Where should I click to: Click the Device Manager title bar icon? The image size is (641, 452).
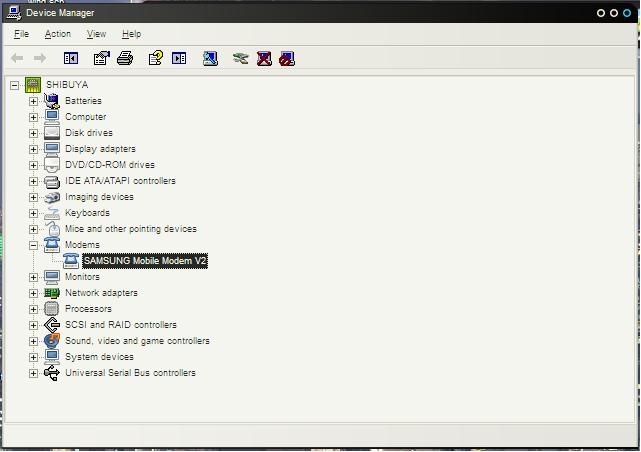(x=13, y=13)
